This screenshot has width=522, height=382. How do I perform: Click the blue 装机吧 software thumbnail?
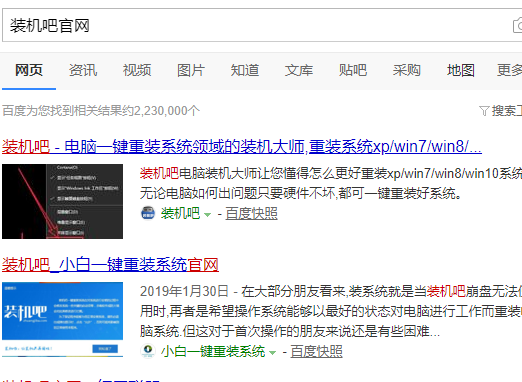tap(62, 319)
